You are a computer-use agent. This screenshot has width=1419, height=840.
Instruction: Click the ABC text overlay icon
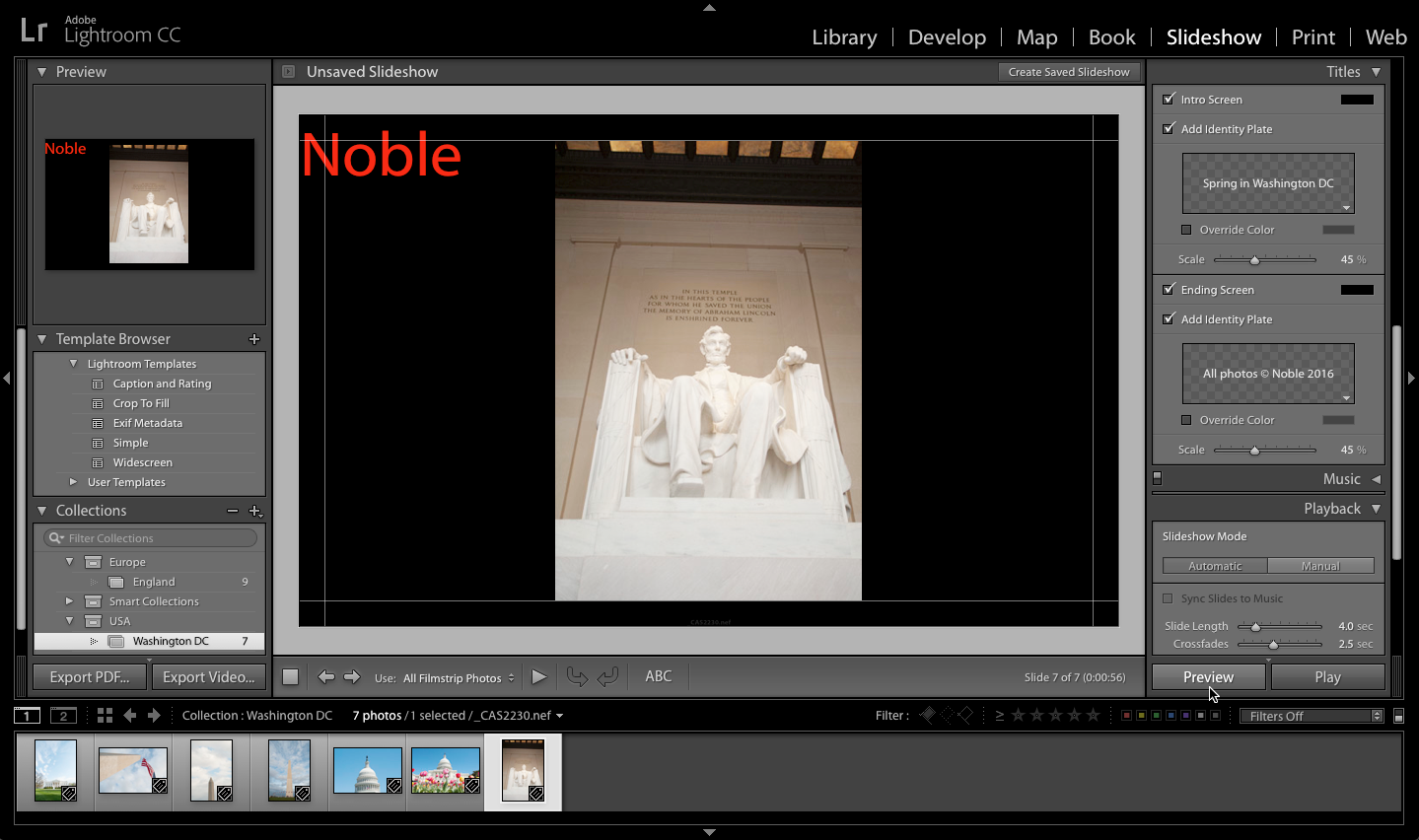657,676
